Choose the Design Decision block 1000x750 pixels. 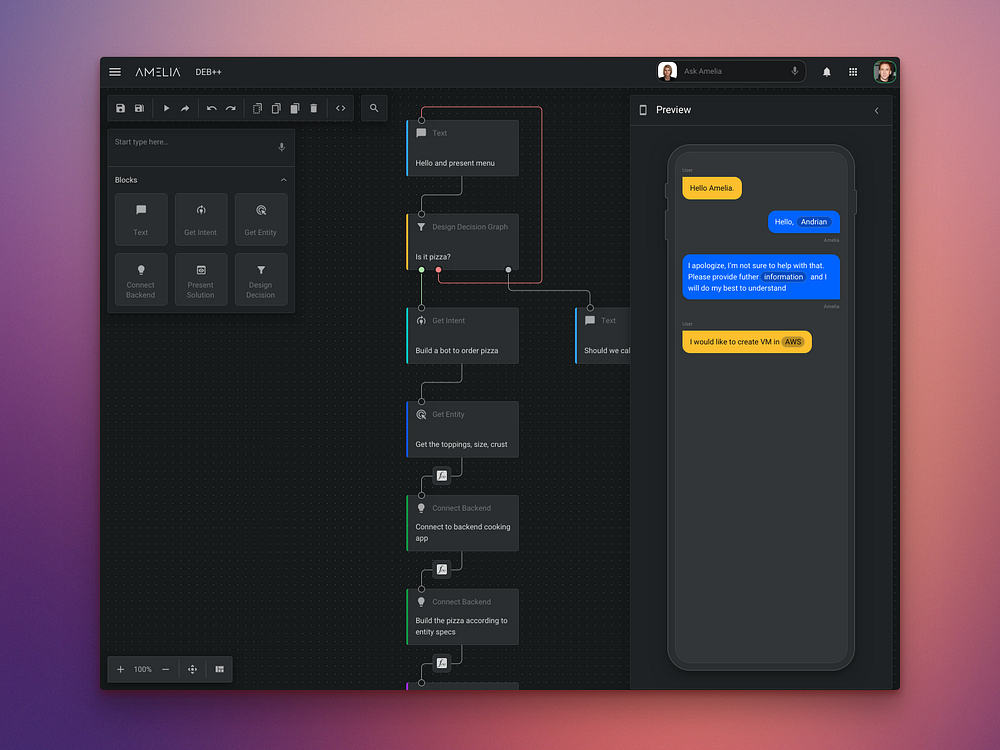[x=261, y=279]
